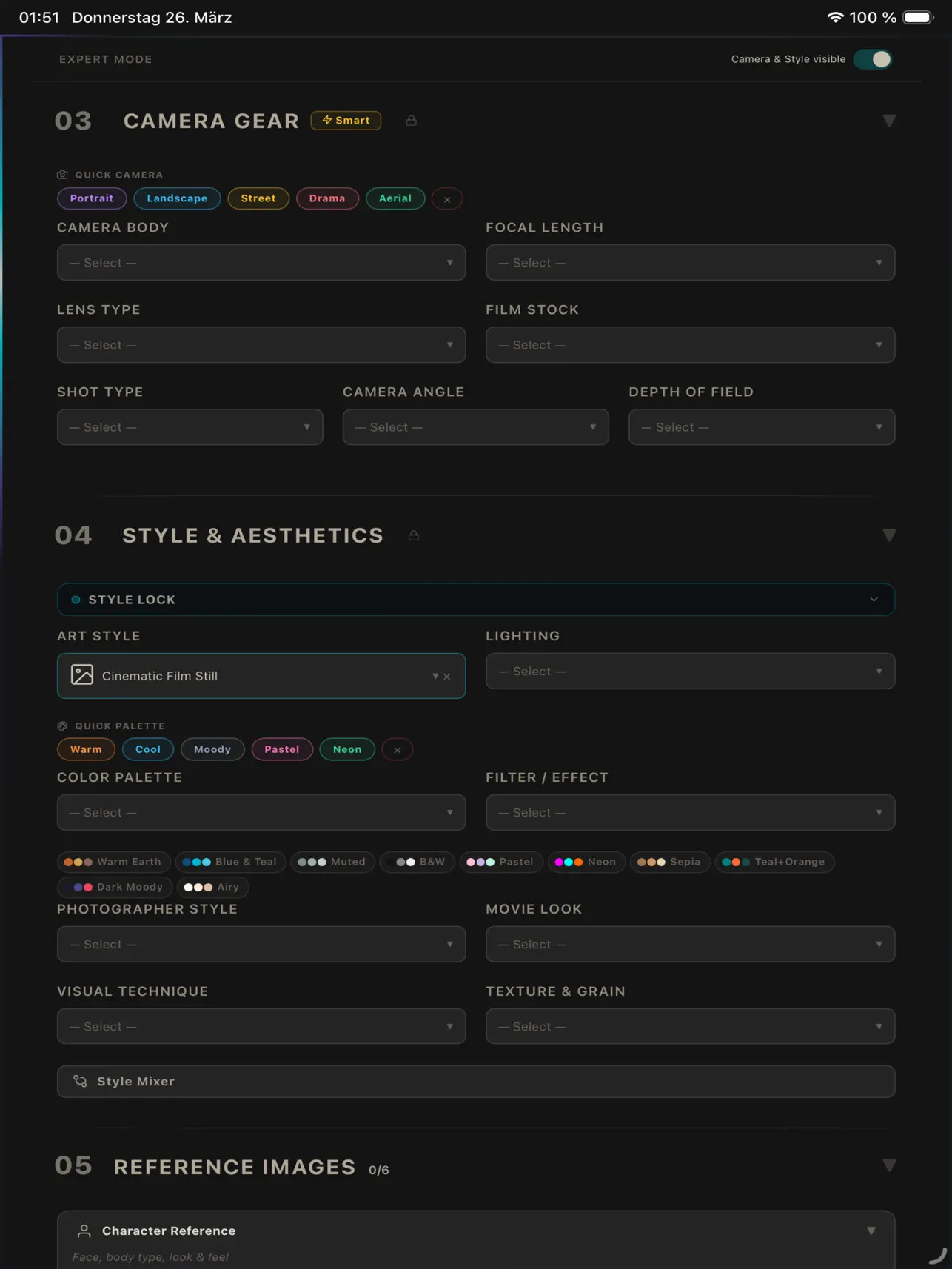
Task: Choose the Airy color swatch
Action: [212, 887]
